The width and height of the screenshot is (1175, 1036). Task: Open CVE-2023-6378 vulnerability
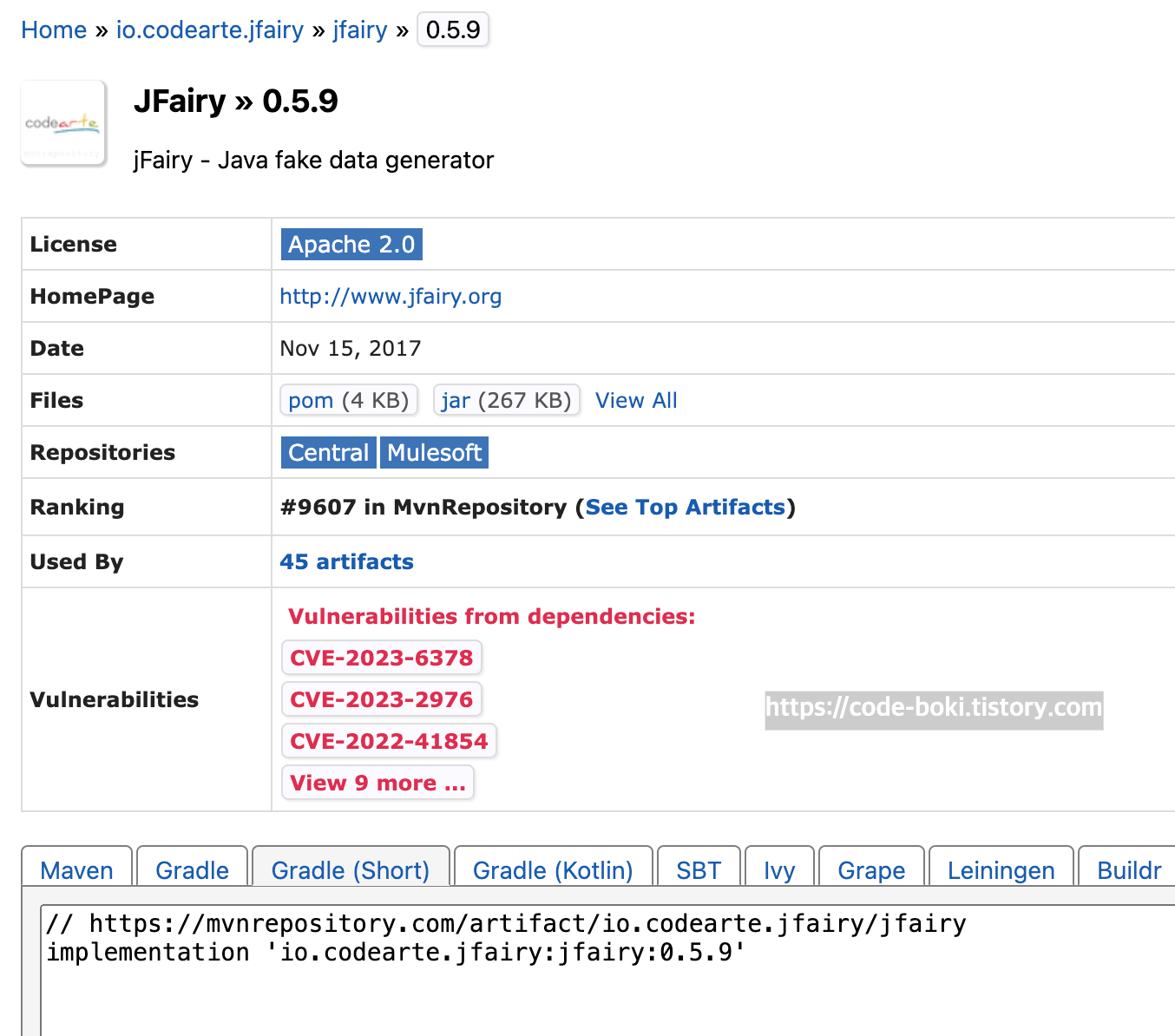(x=382, y=658)
